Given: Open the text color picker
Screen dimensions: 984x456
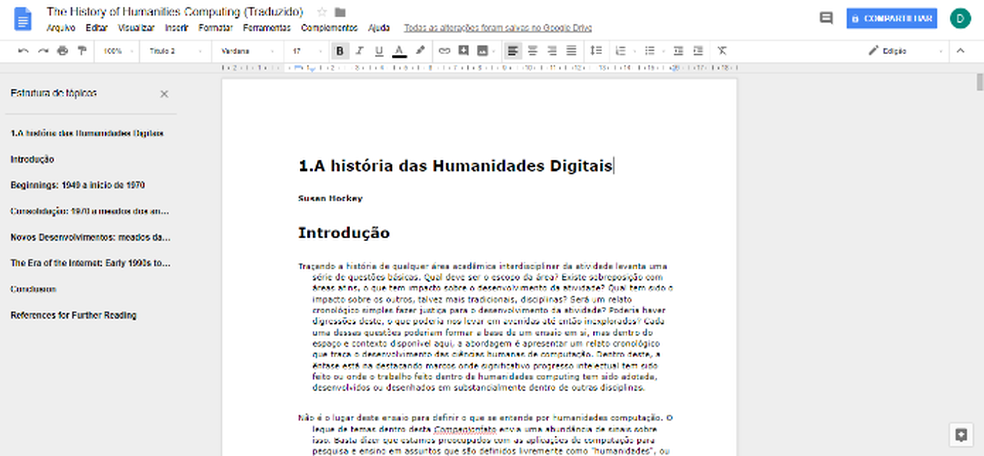Looking at the screenshot, I should coord(399,51).
